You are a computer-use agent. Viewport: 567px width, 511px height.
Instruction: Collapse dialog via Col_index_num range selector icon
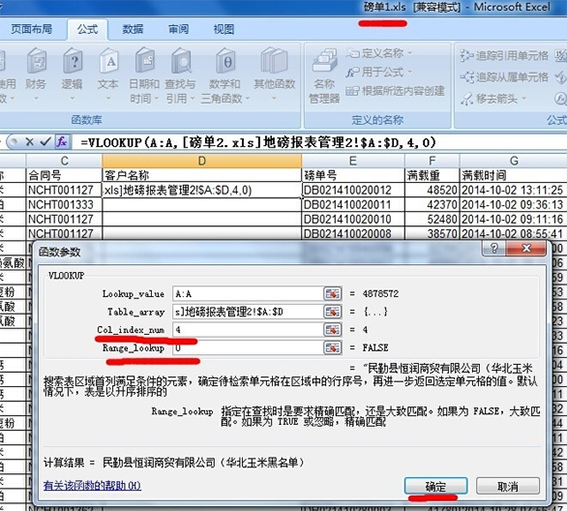pyautogui.click(x=332, y=330)
